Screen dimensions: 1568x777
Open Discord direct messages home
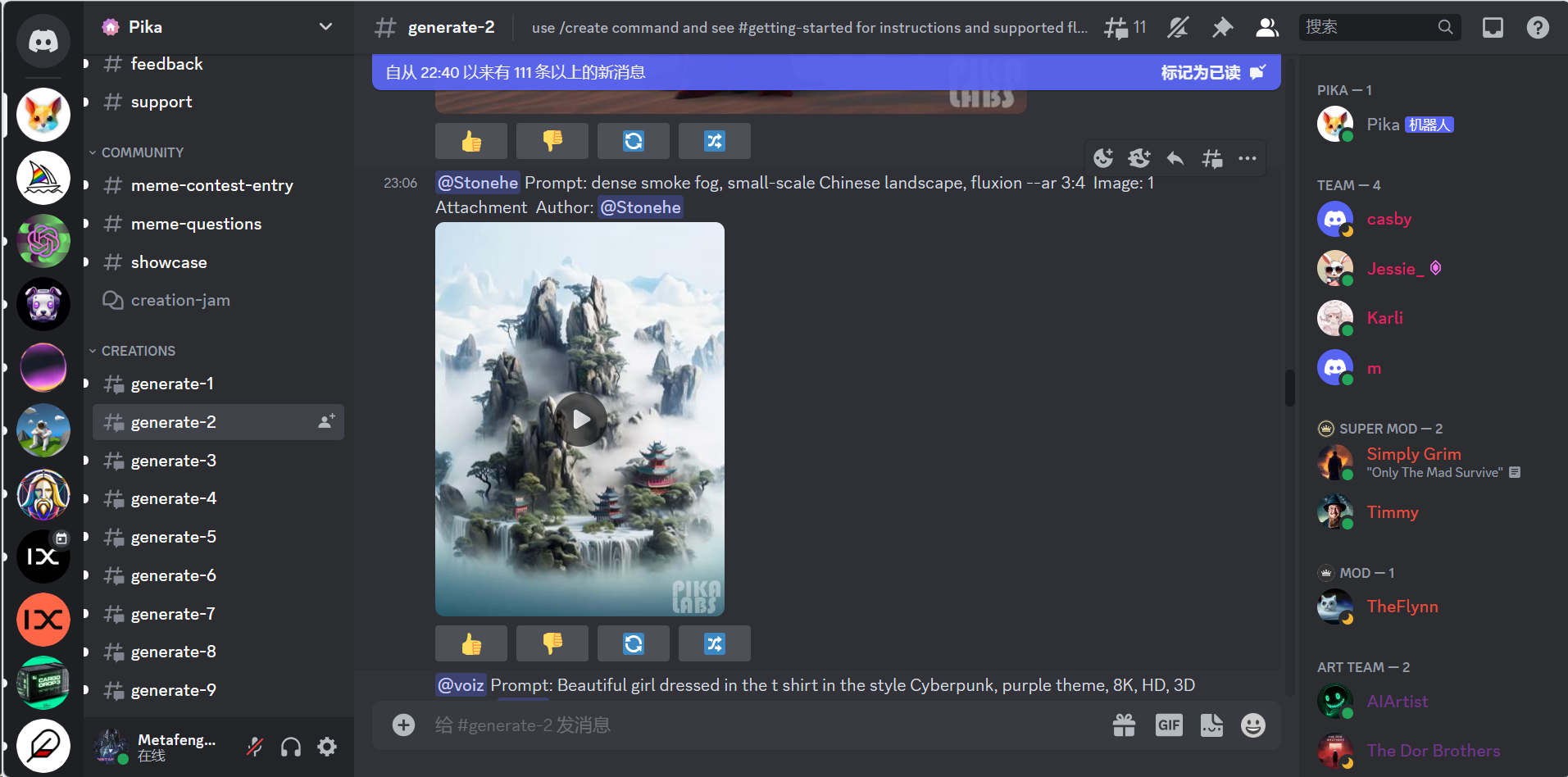coord(43,41)
